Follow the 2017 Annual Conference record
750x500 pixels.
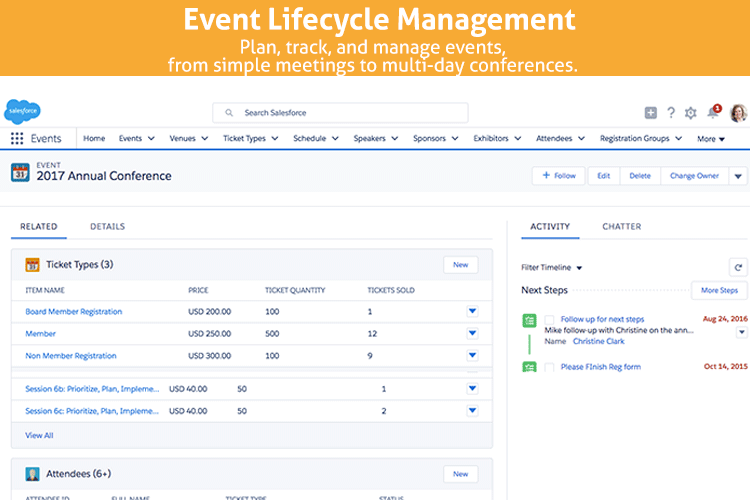tap(559, 176)
